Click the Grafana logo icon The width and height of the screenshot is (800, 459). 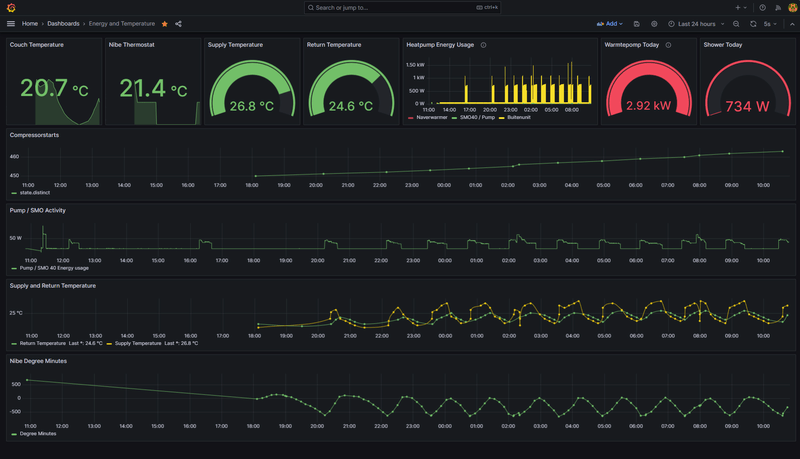coord(11,8)
